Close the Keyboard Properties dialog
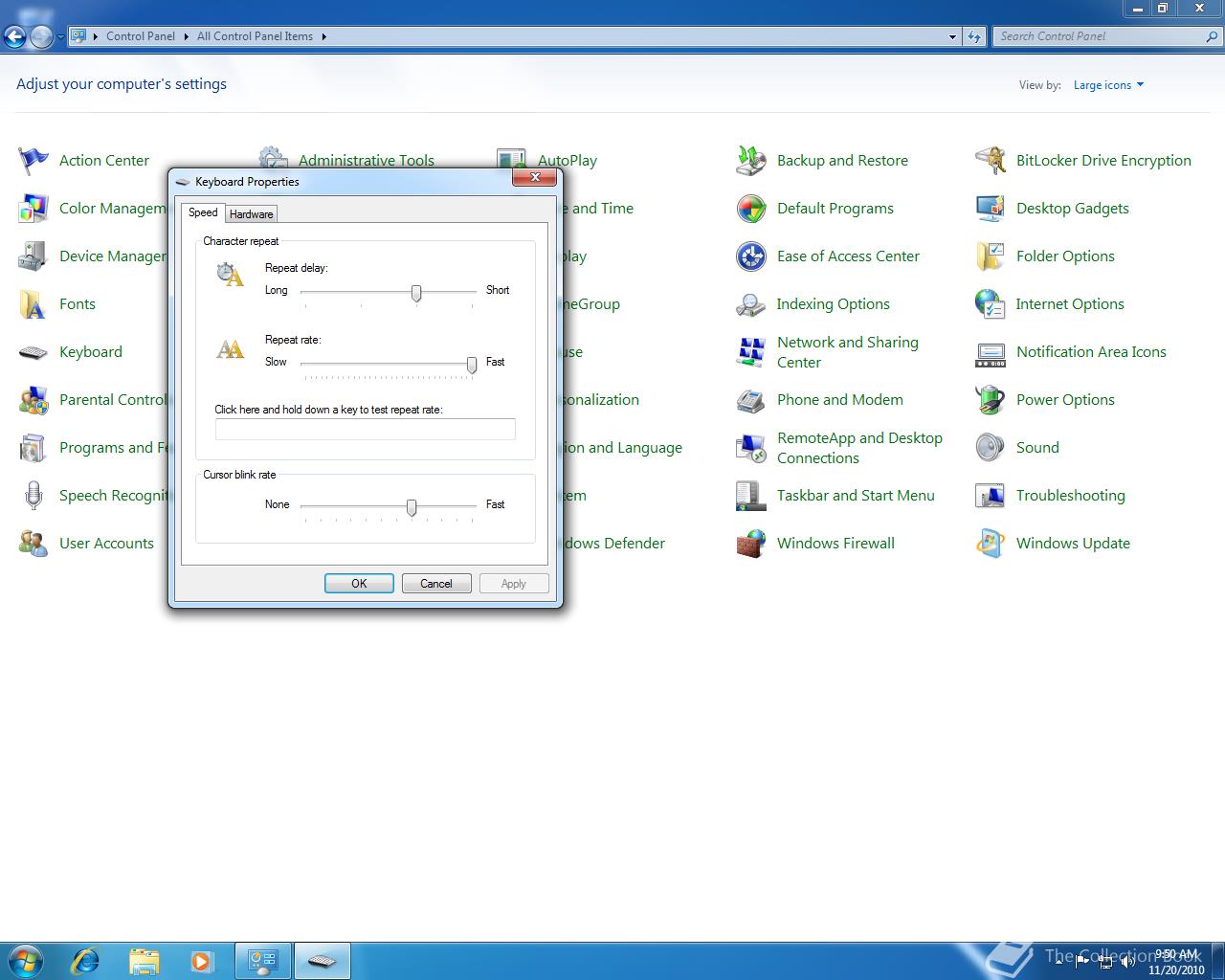The image size is (1225, 980). (x=535, y=177)
